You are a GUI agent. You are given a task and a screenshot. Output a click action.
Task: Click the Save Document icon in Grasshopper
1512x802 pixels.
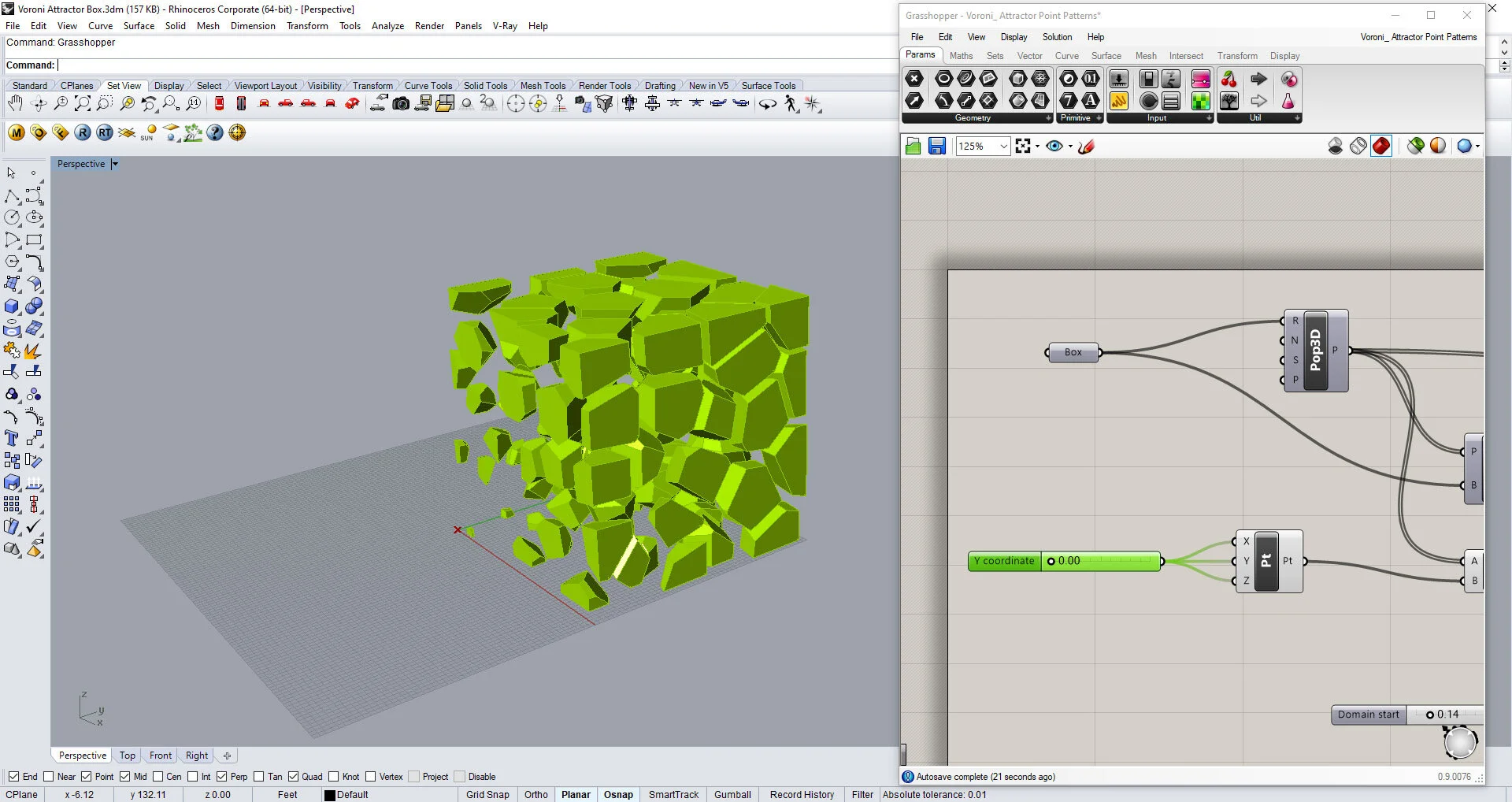tap(937, 146)
